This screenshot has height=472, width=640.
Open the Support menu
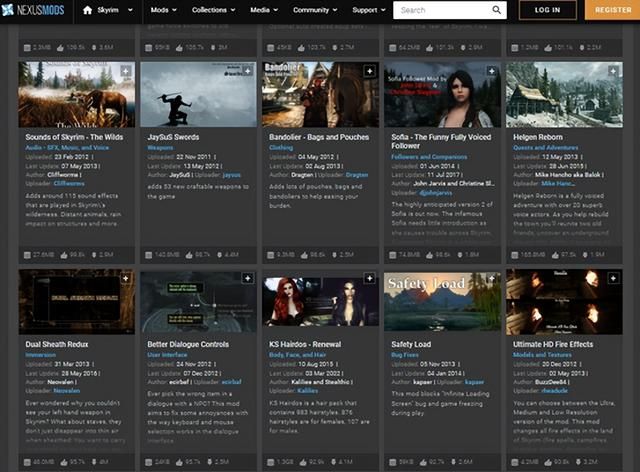[369, 10]
